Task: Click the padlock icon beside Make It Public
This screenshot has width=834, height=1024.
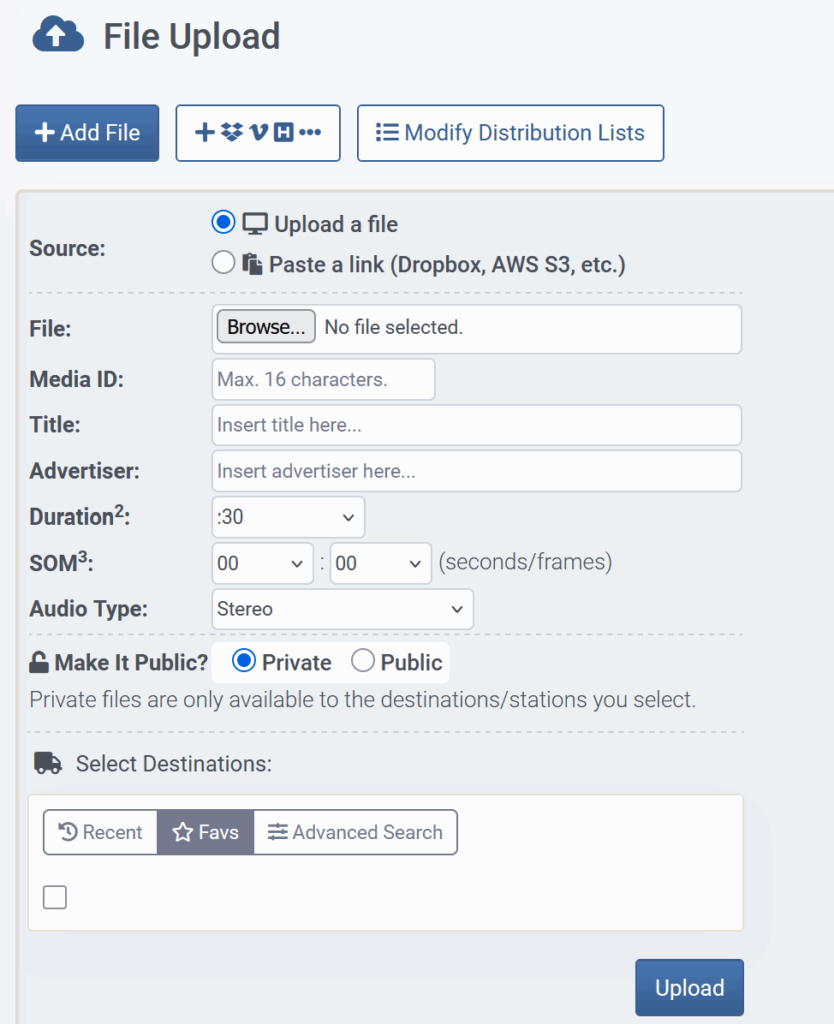Action: tap(39, 662)
